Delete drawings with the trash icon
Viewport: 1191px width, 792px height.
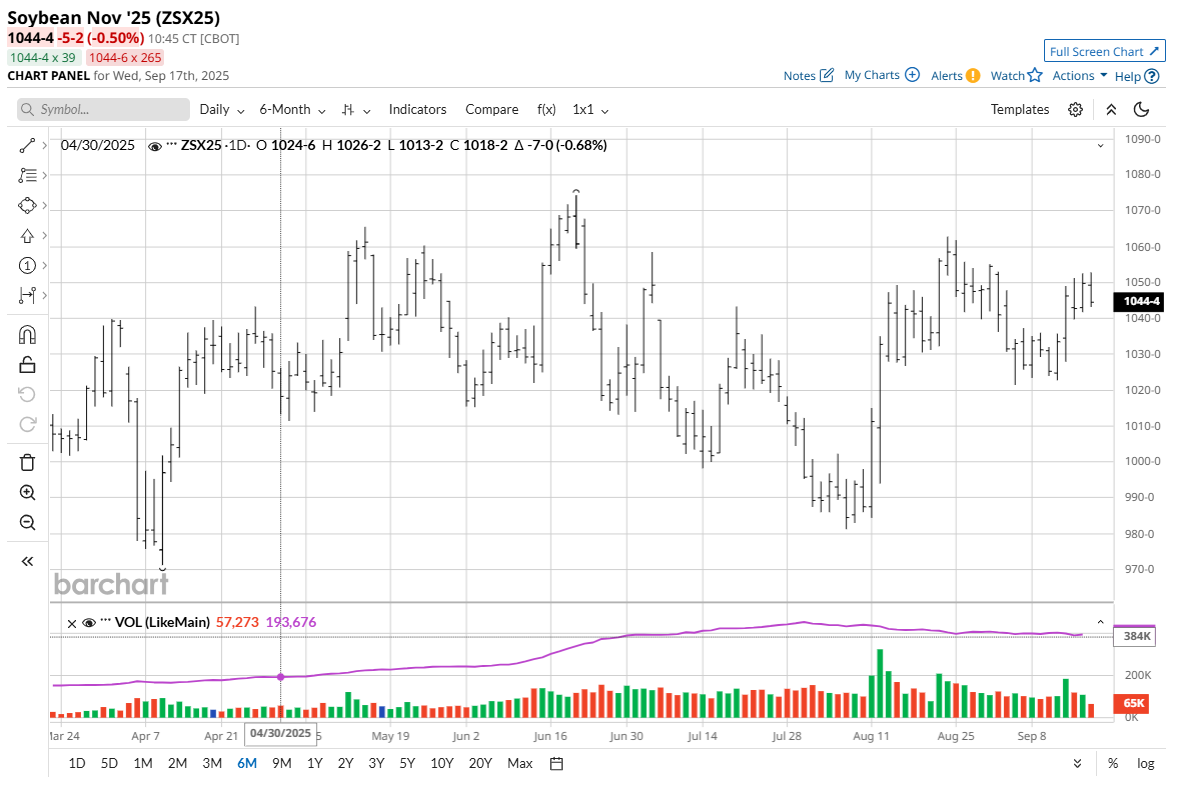pyautogui.click(x=27, y=462)
